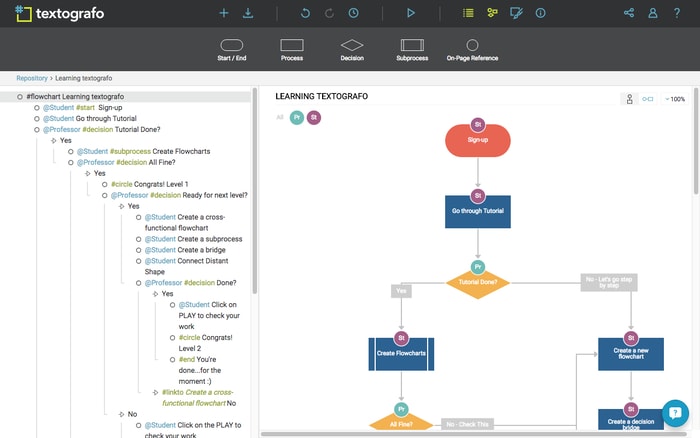Viewport: 700px width, 438px height.
Task: Click the diagram vertical scrollbar
Action: 696,141
